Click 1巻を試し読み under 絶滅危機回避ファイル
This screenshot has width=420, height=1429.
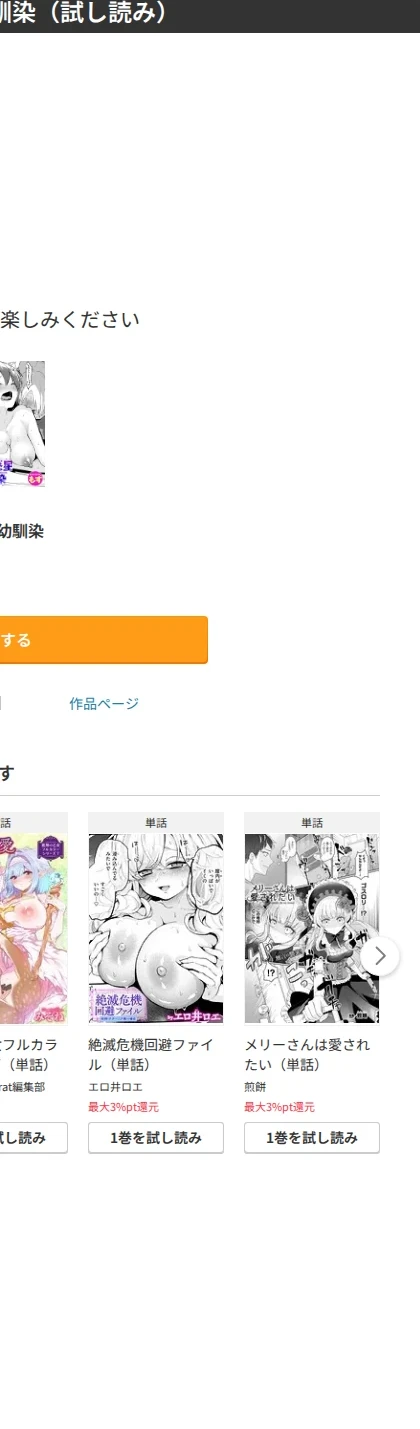click(x=156, y=1138)
